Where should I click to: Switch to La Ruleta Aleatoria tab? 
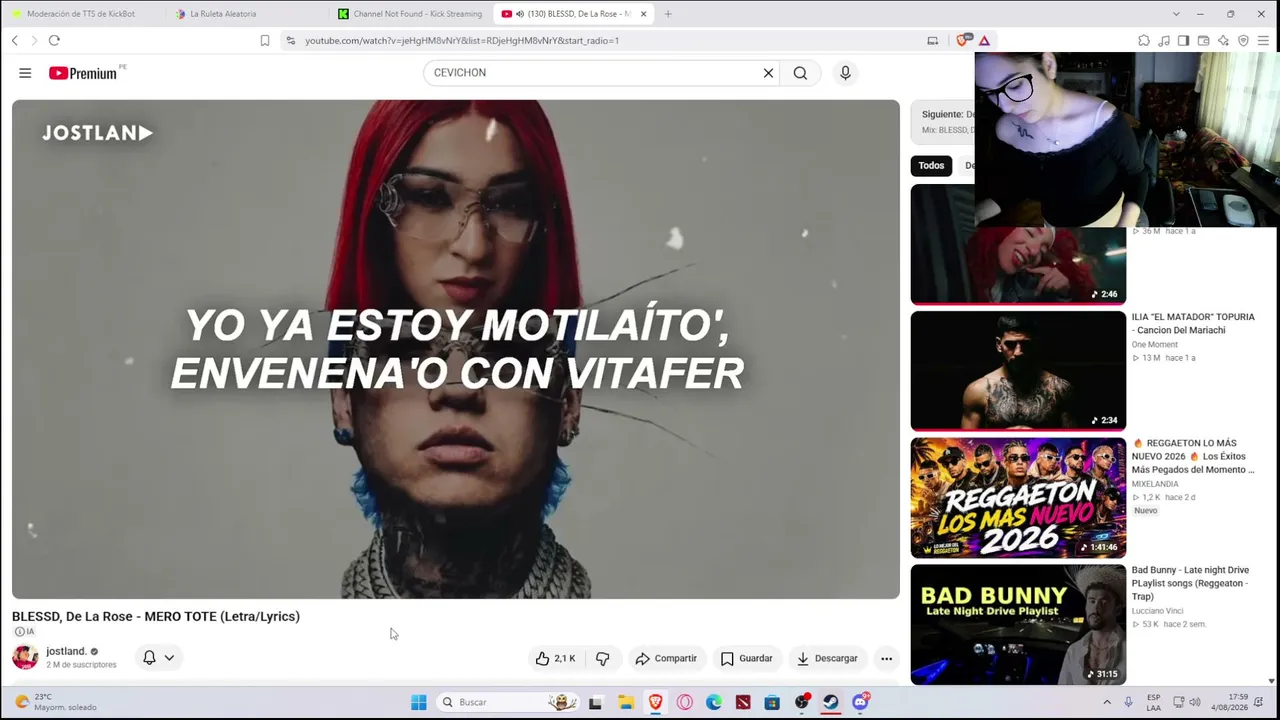(245, 14)
